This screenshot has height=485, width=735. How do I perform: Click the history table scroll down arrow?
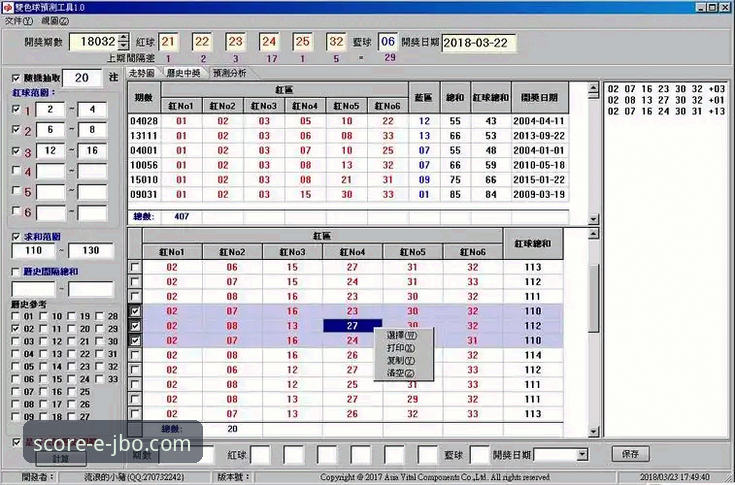(593, 219)
